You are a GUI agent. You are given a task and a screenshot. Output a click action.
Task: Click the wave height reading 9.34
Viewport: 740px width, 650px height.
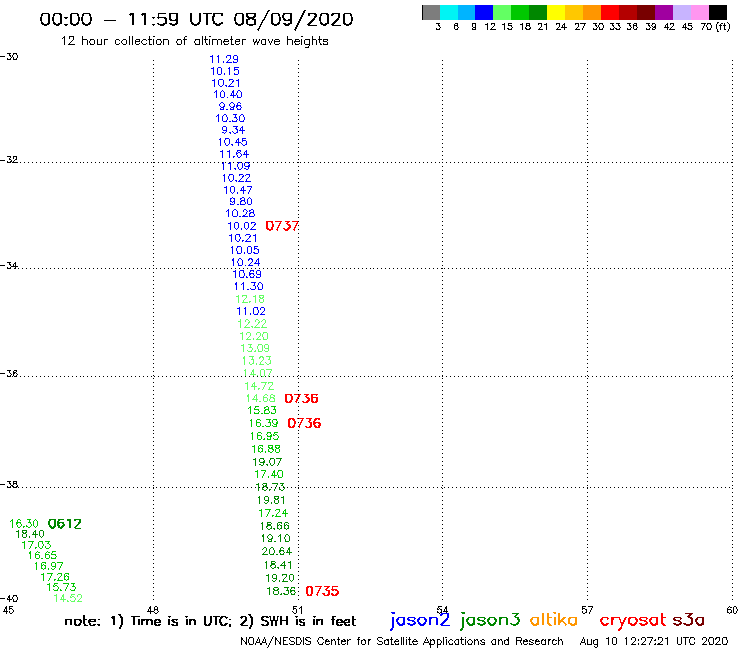click(233, 130)
